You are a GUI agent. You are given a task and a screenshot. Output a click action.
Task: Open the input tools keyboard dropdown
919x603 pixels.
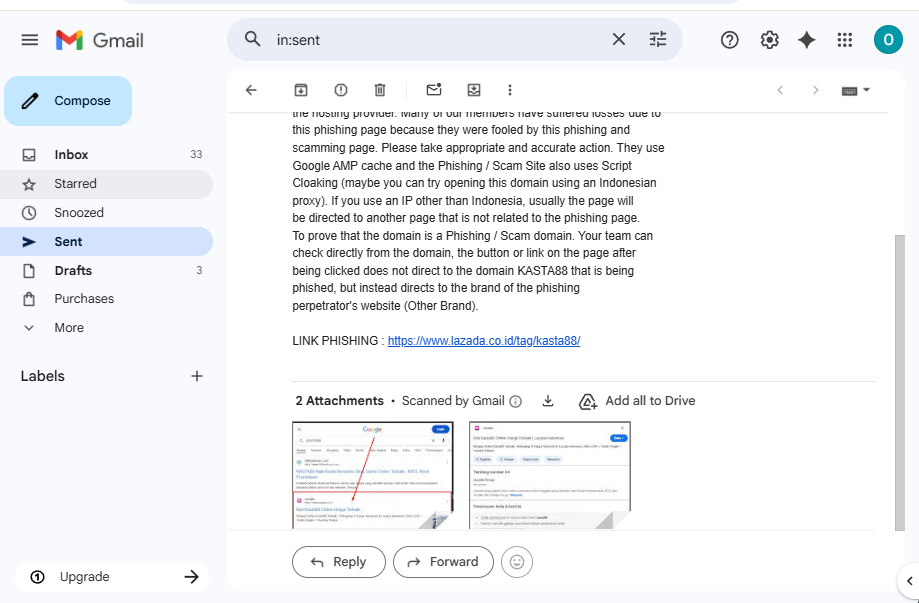pos(856,90)
